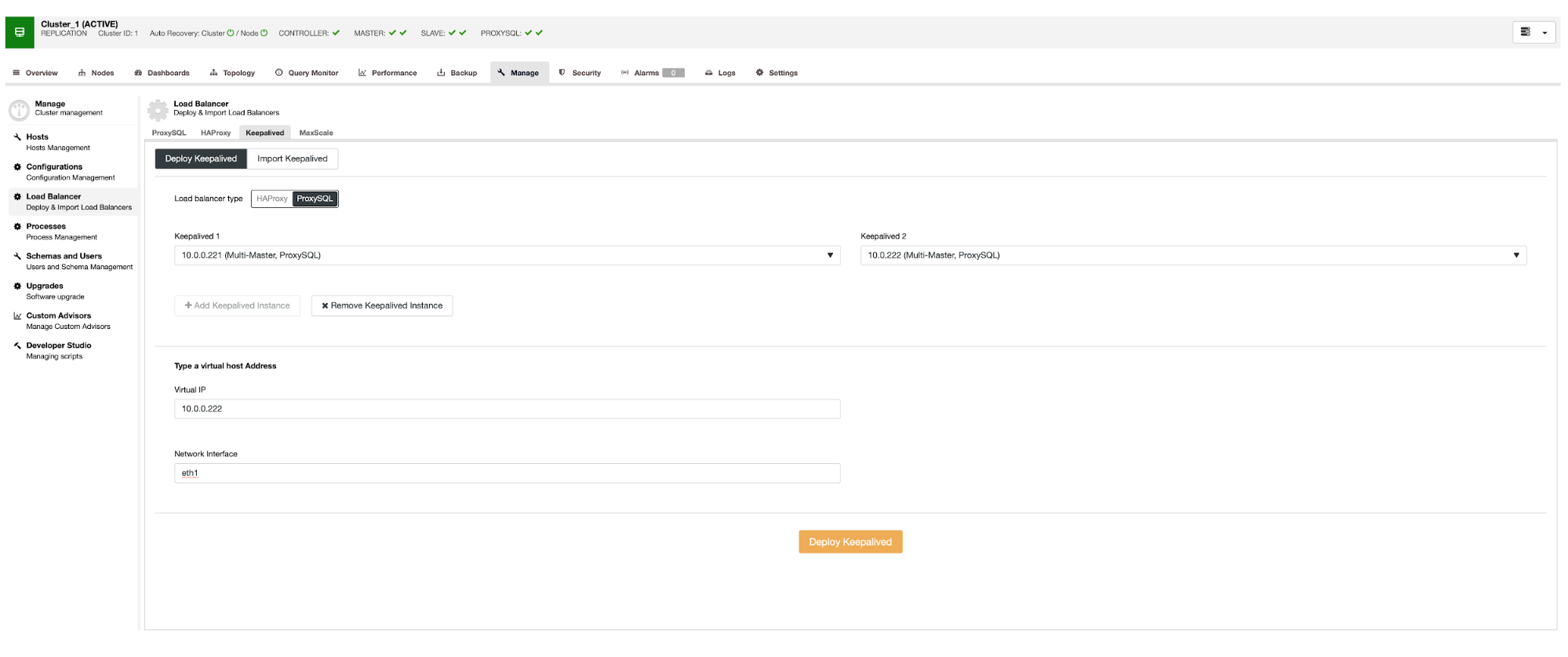Image resolution: width=1568 pixels, height=657 pixels.
Task: Open Process Management in sidebar
Action: coord(62,237)
